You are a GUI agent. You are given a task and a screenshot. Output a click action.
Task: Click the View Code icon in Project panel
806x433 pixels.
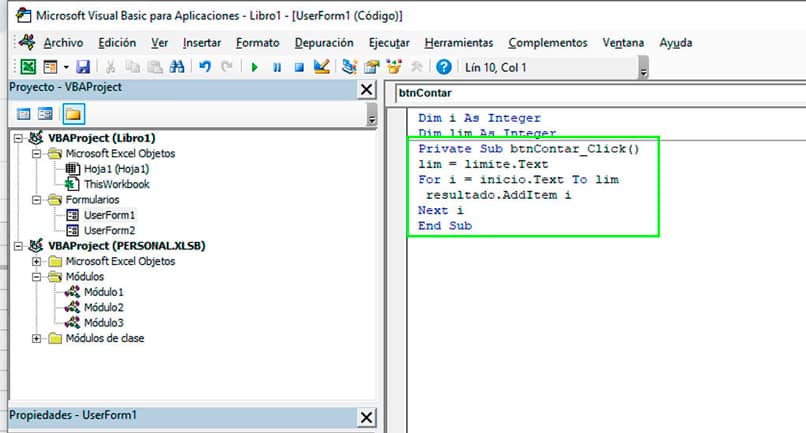[24, 114]
